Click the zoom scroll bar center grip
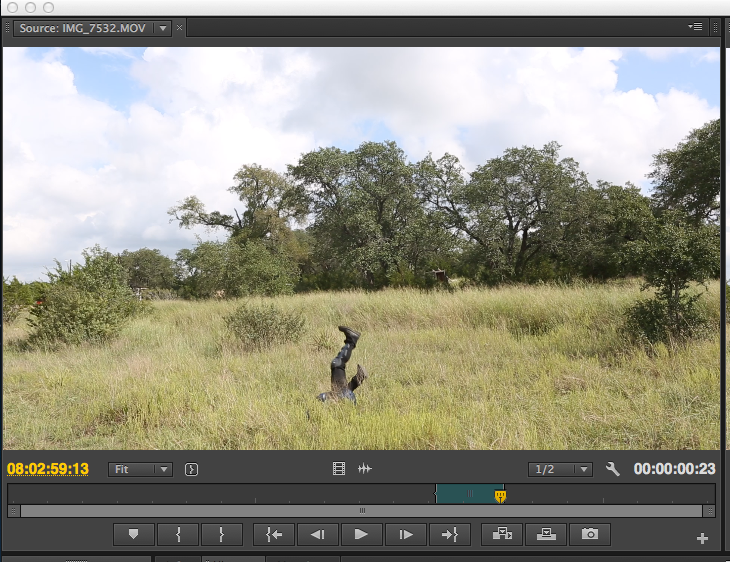The height and width of the screenshot is (562, 730). pos(362,511)
